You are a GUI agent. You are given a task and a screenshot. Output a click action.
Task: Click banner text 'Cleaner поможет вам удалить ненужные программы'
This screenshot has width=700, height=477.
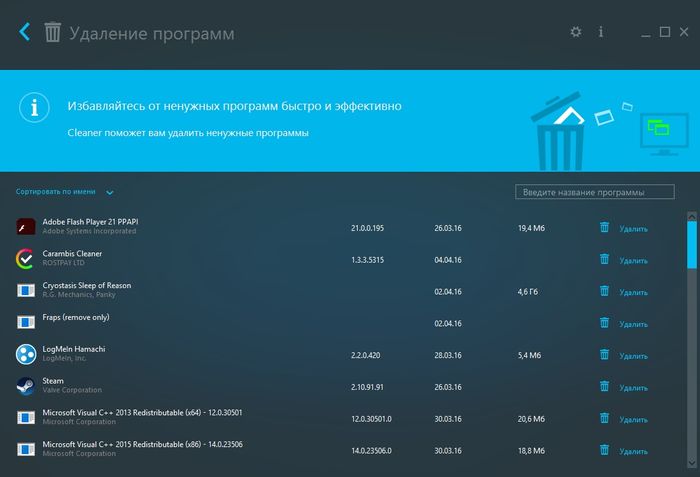coord(188,133)
